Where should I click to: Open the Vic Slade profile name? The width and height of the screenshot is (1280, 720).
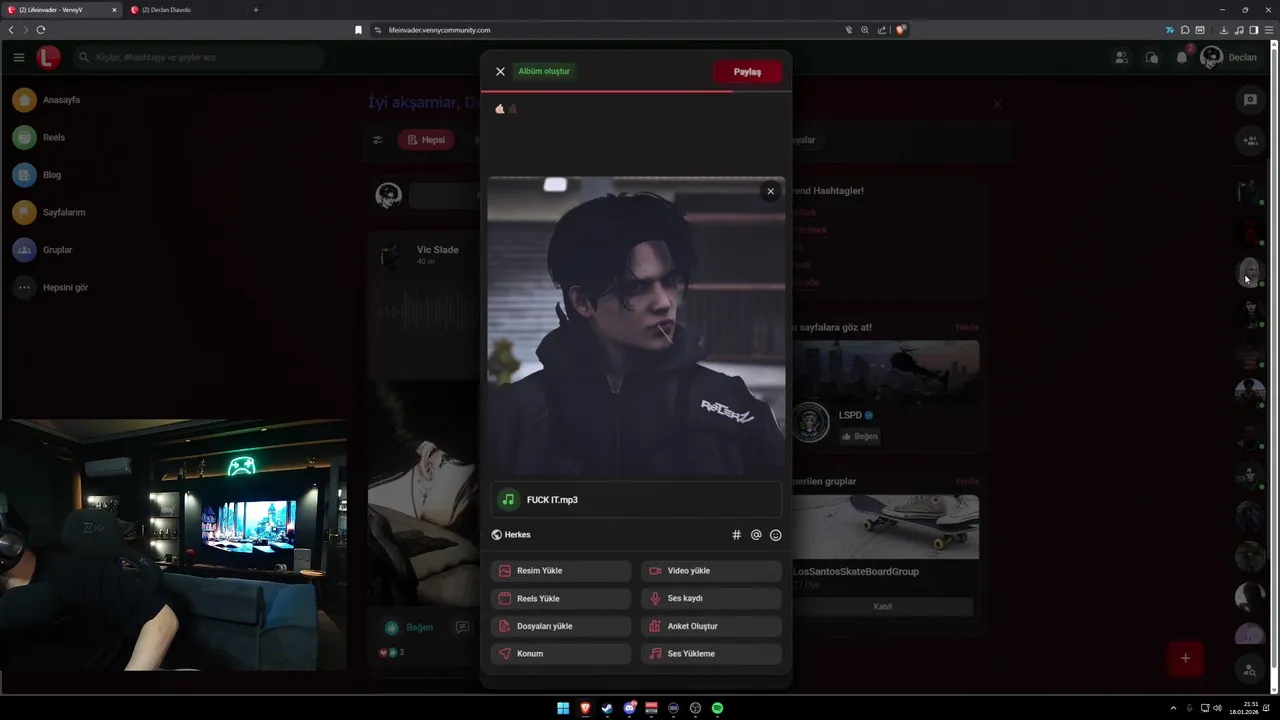(x=437, y=250)
